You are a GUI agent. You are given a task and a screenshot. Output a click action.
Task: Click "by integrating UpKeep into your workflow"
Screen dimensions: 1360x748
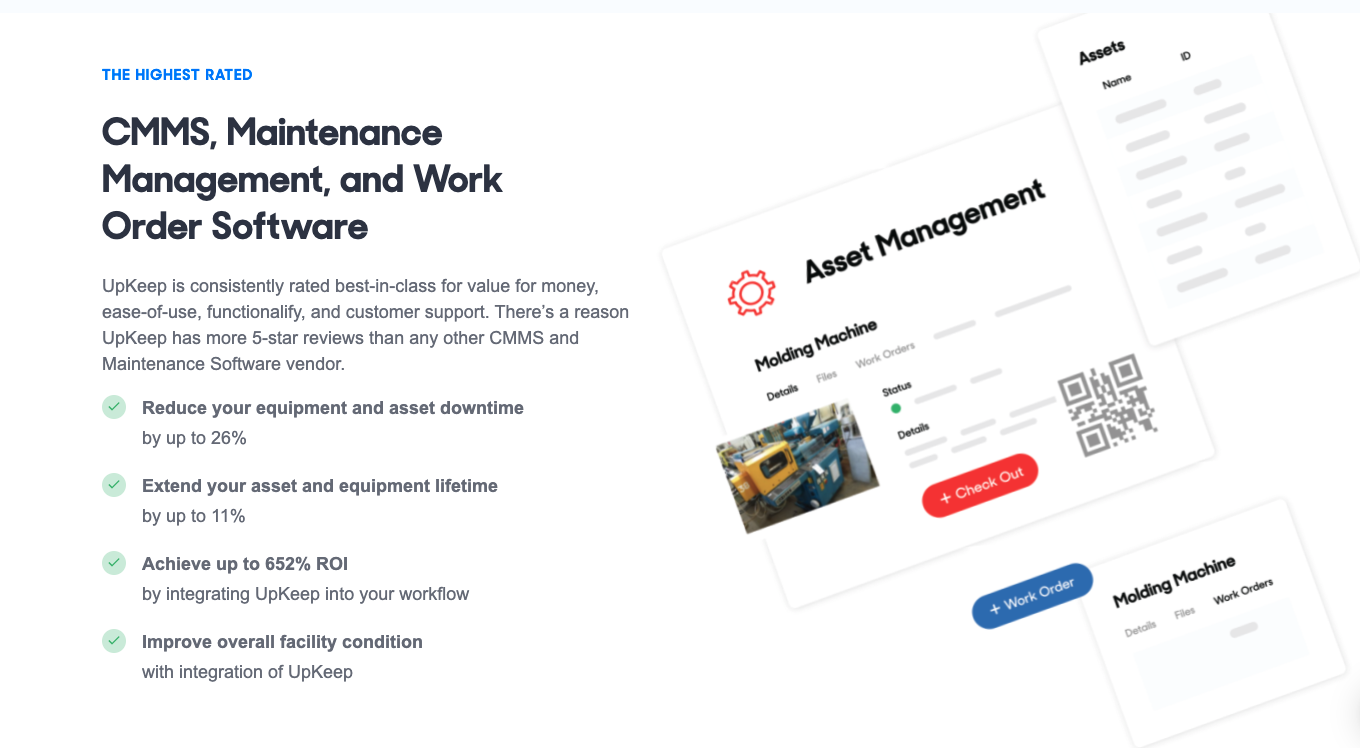tap(306, 594)
